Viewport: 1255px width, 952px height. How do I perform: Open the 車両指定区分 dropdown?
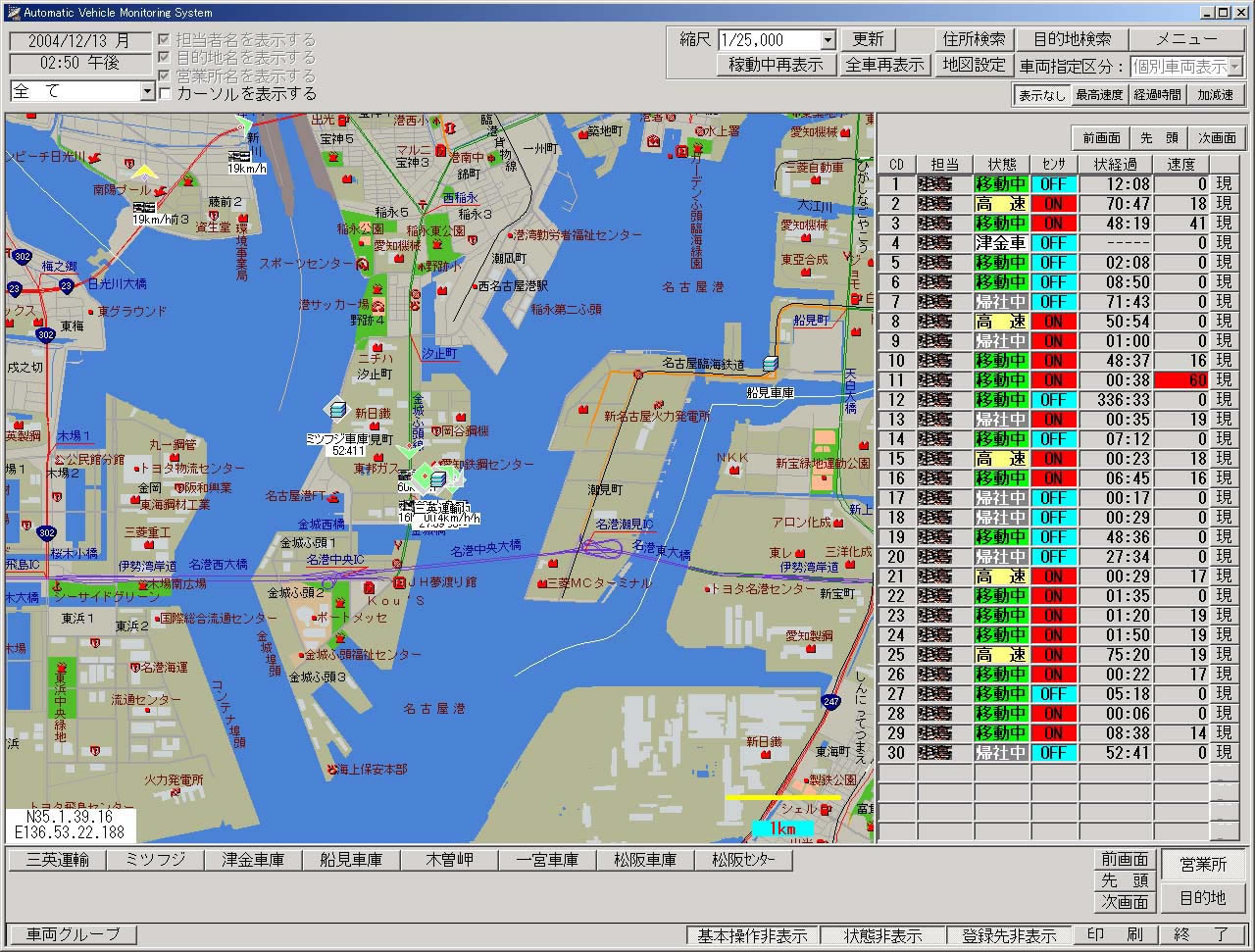(x=1235, y=67)
